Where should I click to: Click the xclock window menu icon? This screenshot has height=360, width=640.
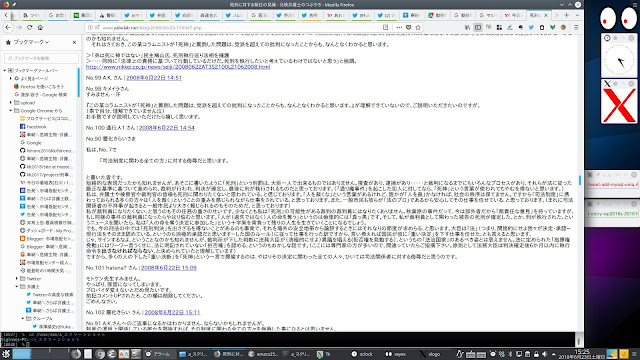coord(607,38)
